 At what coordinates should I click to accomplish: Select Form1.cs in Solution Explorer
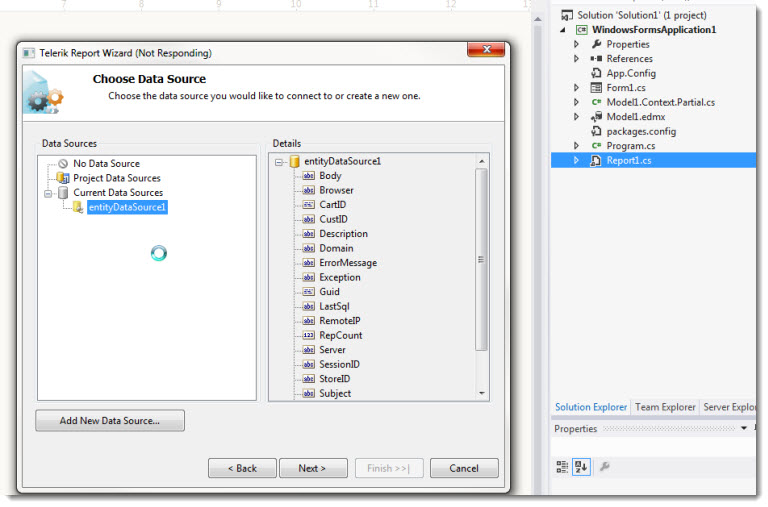point(626,88)
